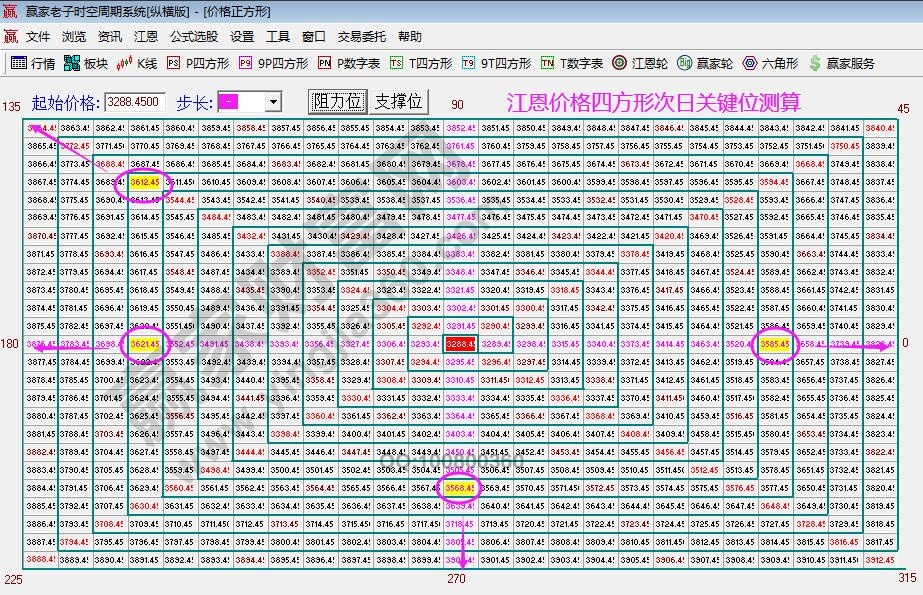Open the 公式选股 menu
923x595 pixels.
193,36
